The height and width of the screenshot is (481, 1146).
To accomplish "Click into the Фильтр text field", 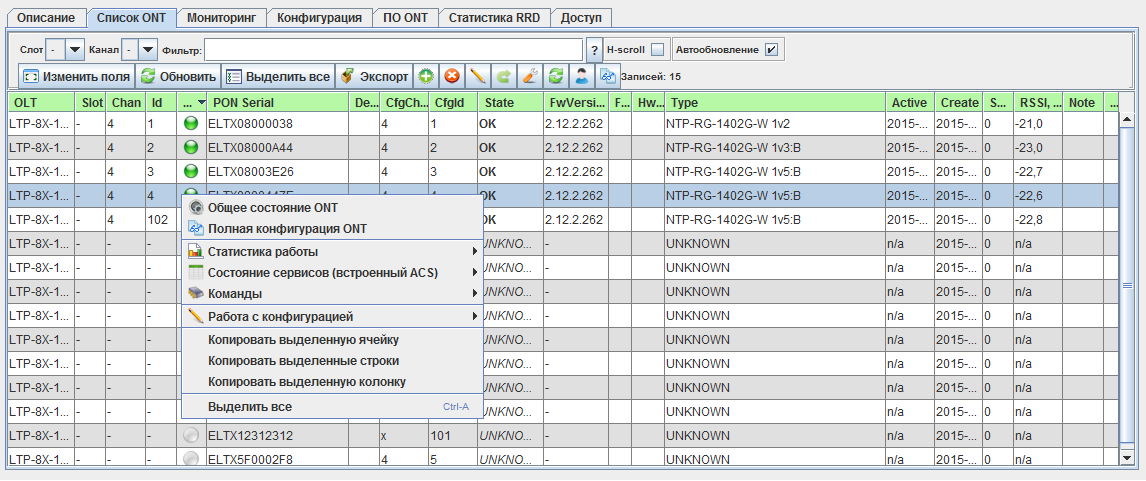I will click(393, 50).
